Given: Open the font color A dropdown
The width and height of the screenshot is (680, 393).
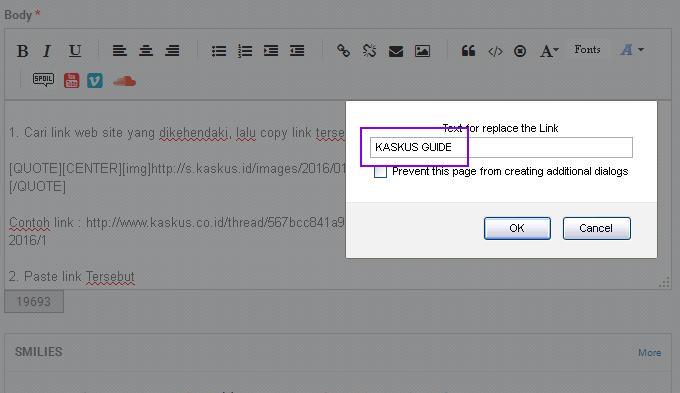Looking at the screenshot, I should click(x=632, y=50).
